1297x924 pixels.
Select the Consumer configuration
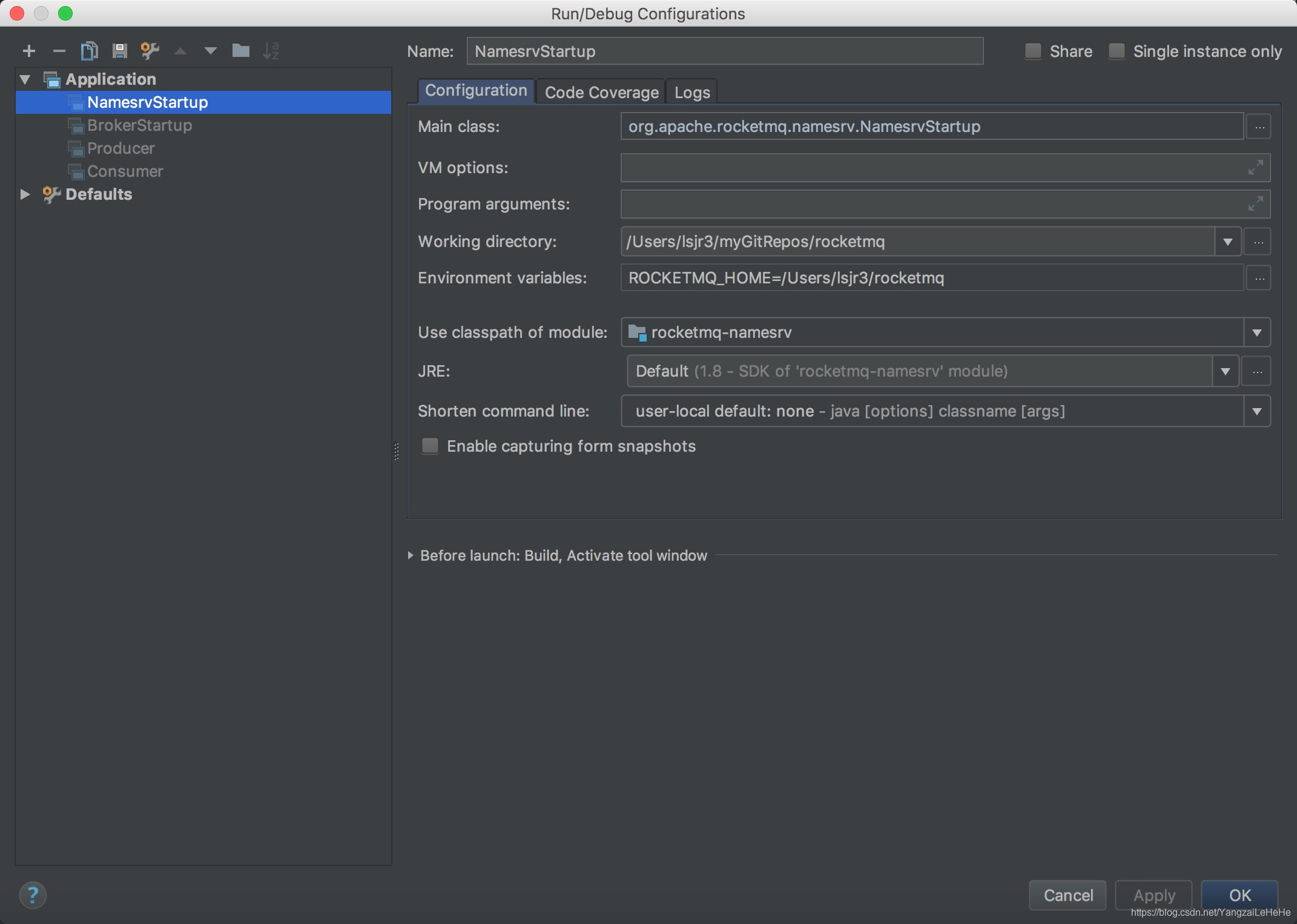(x=203, y=171)
